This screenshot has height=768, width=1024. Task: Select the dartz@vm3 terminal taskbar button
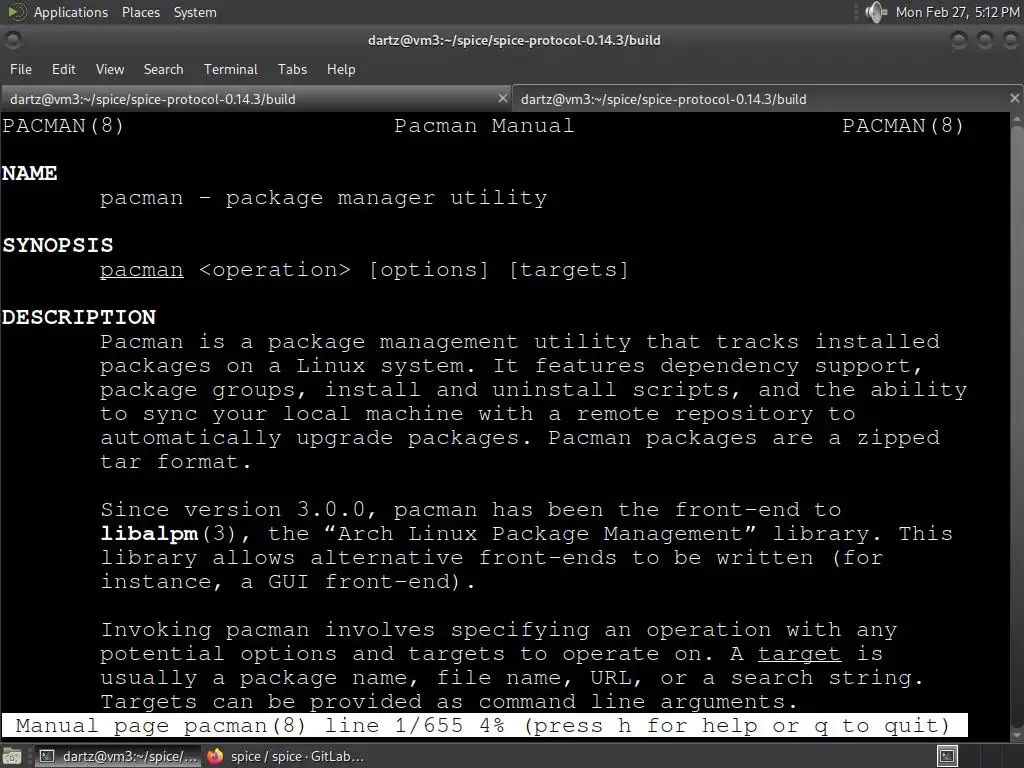pyautogui.click(x=118, y=756)
